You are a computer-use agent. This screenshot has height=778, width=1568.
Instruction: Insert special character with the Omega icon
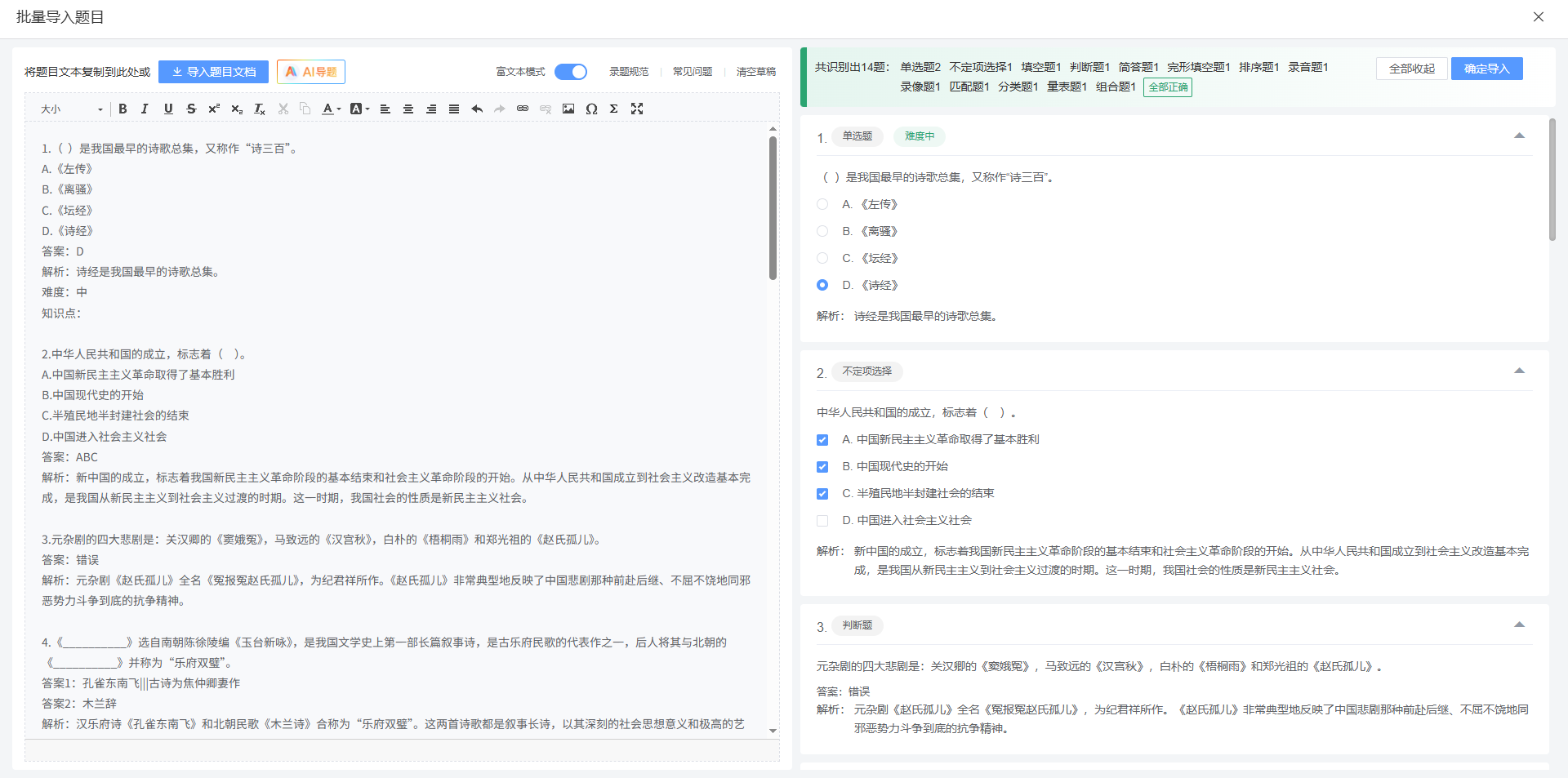point(591,109)
